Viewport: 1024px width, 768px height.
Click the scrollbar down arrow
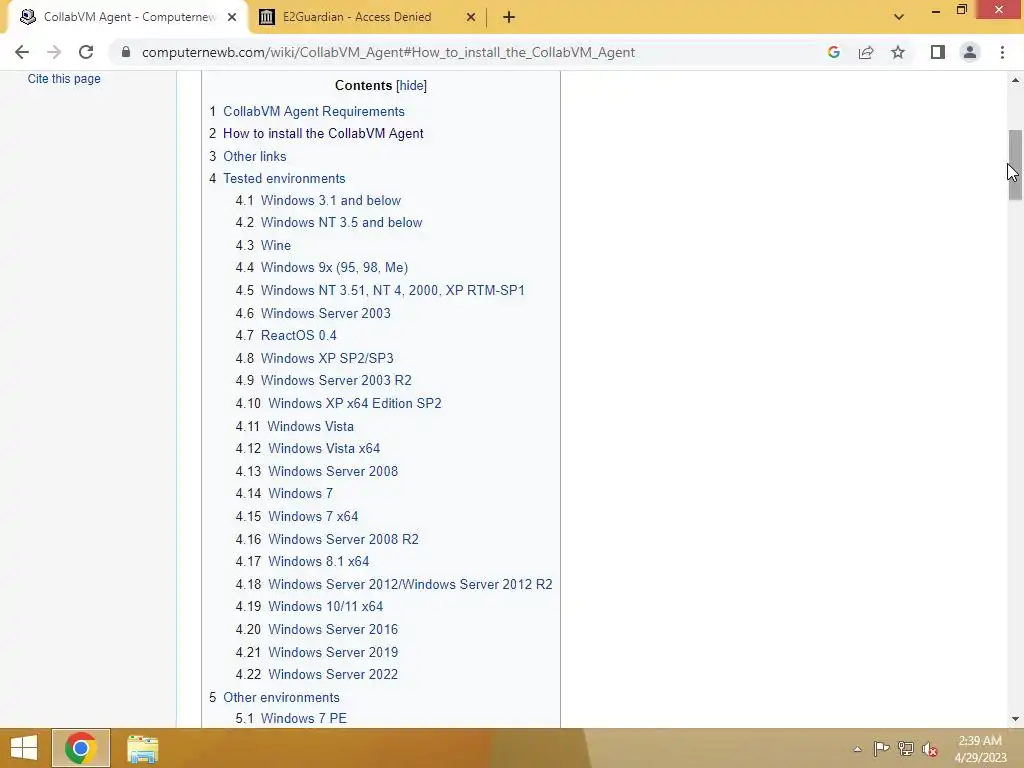1015,719
